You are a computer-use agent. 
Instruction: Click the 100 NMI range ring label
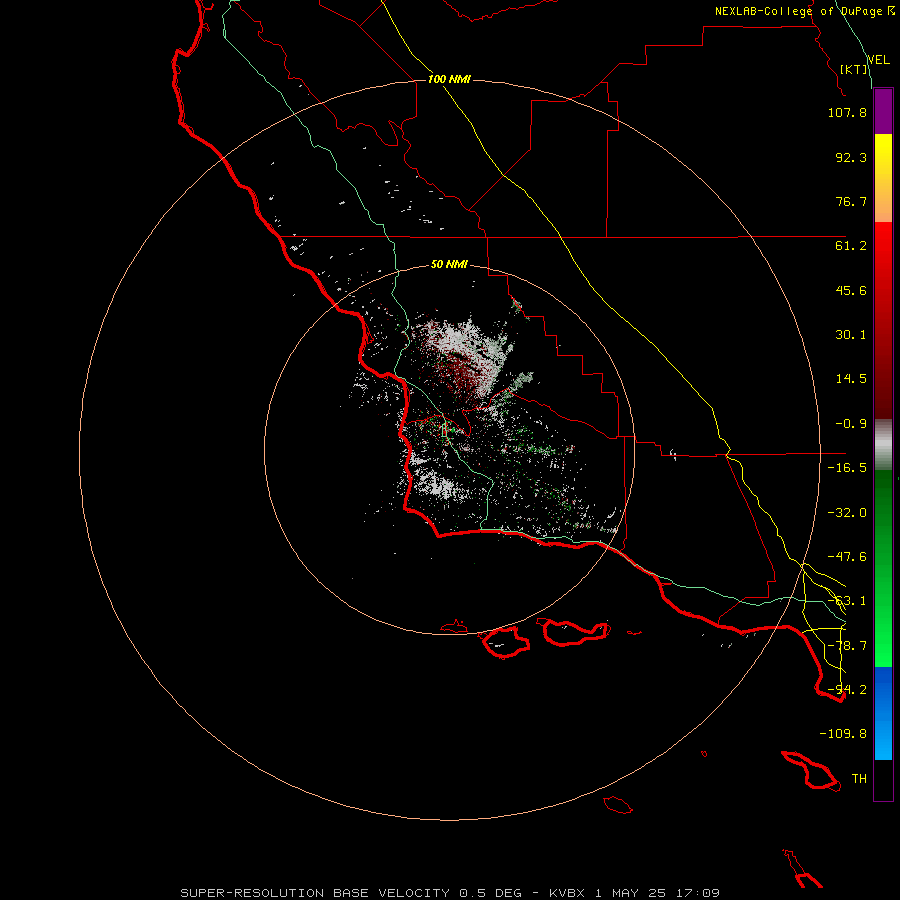pos(449,79)
